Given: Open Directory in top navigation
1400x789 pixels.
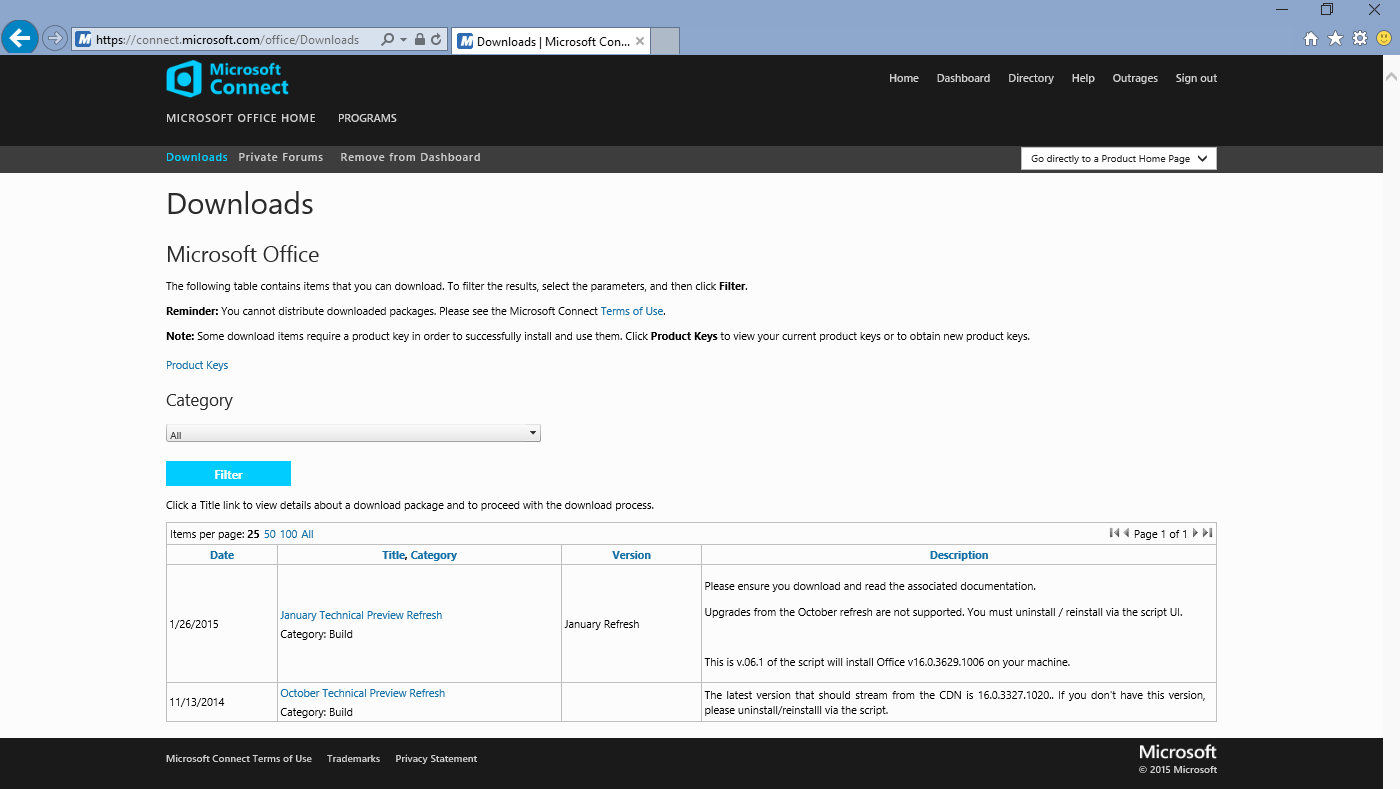Looking at the screenshot, I should tap(1031, 78).
